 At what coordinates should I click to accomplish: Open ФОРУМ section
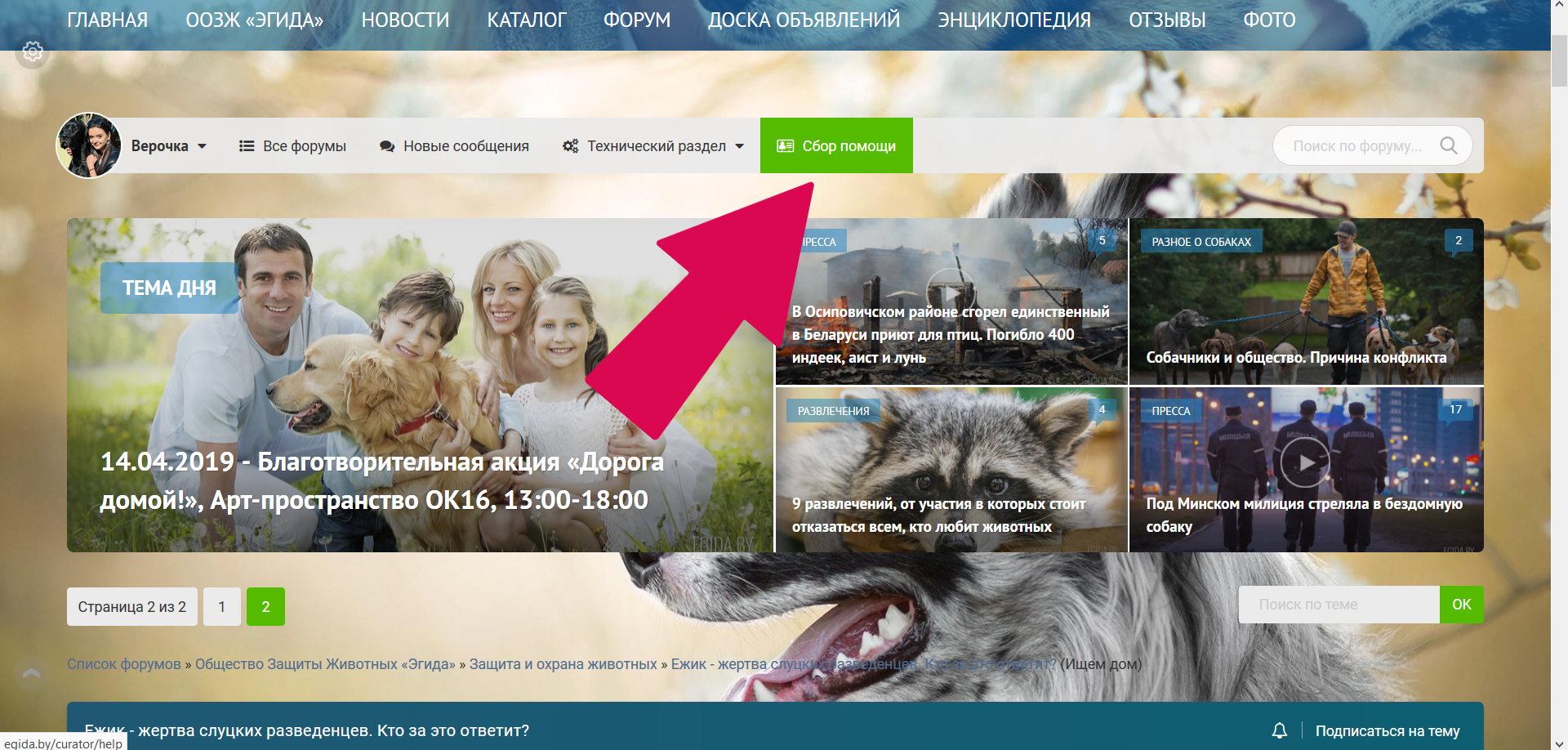coord(637,20)
